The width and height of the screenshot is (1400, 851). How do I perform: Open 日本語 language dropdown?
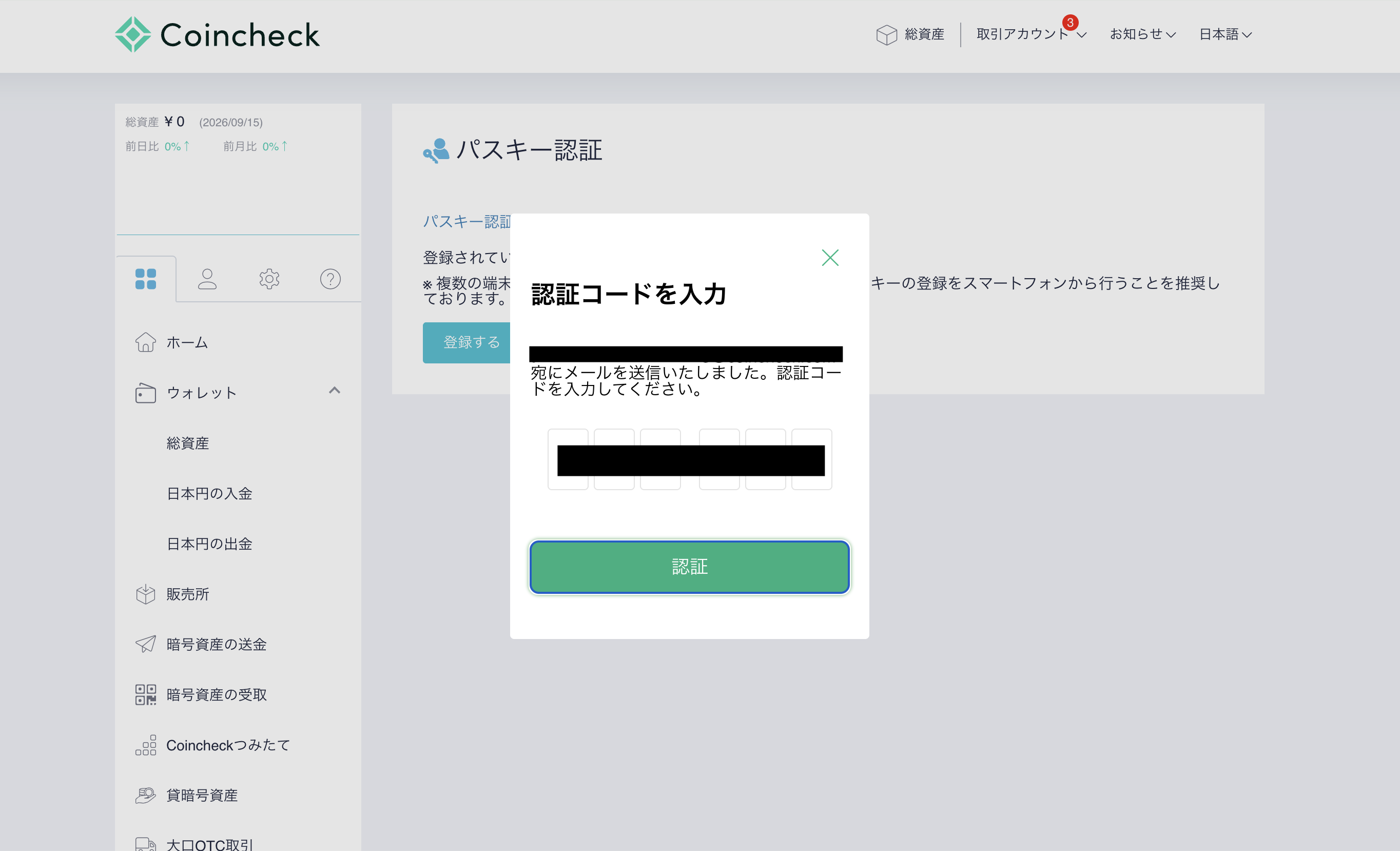pos(1225,35)
